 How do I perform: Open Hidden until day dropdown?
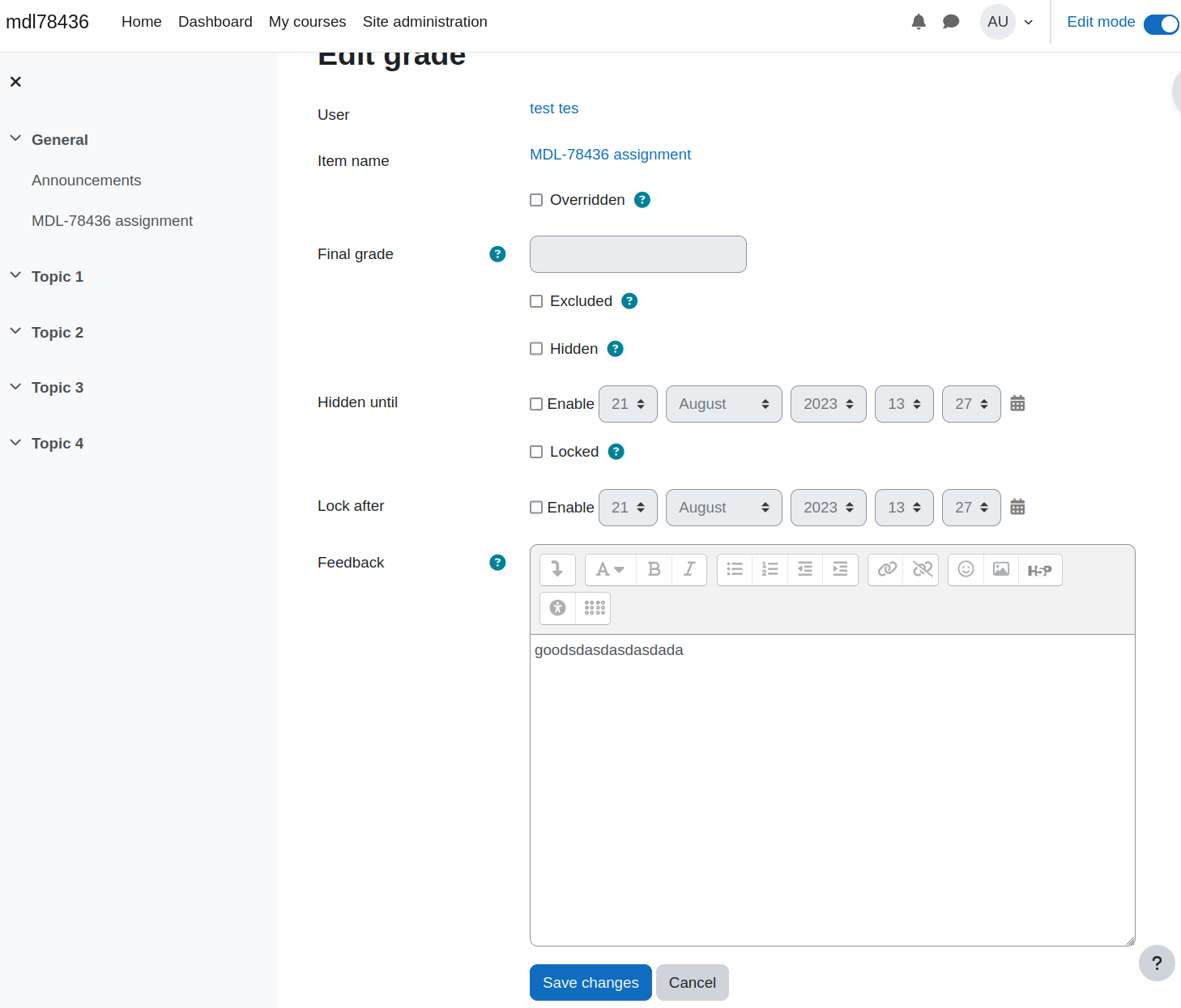click(628, 404)
